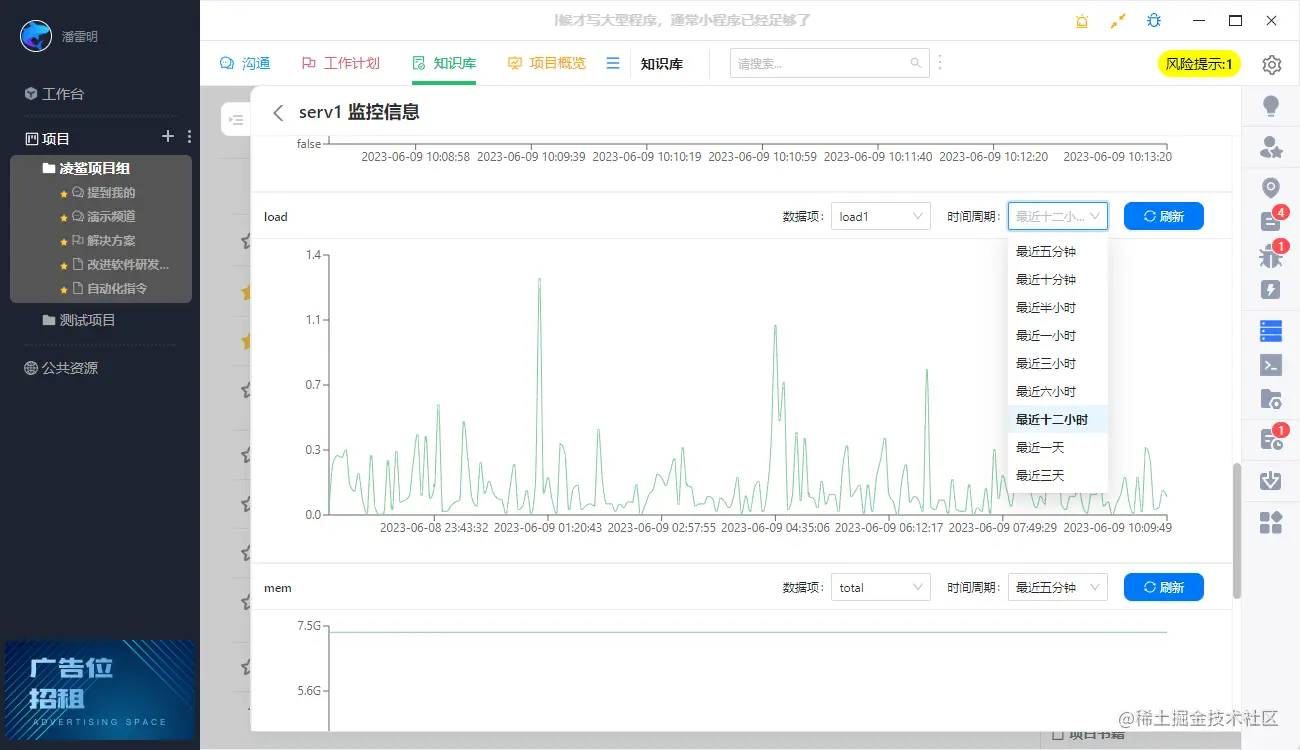Toggle the outline indent icon left of panel
Image resolution: width=1300 pixels, height=750 pixels.
tap(236, 120)
